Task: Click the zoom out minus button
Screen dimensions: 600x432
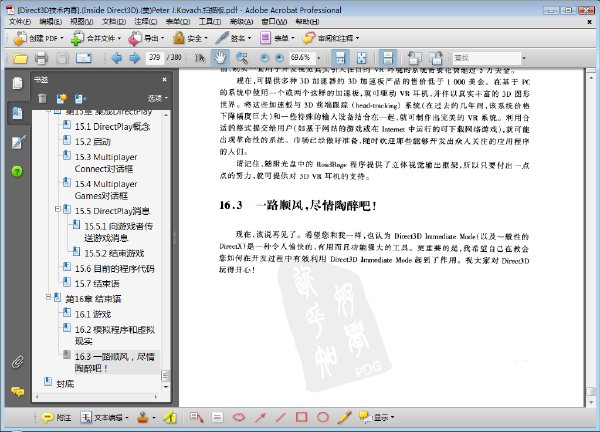Action: (x=264, y=58)
